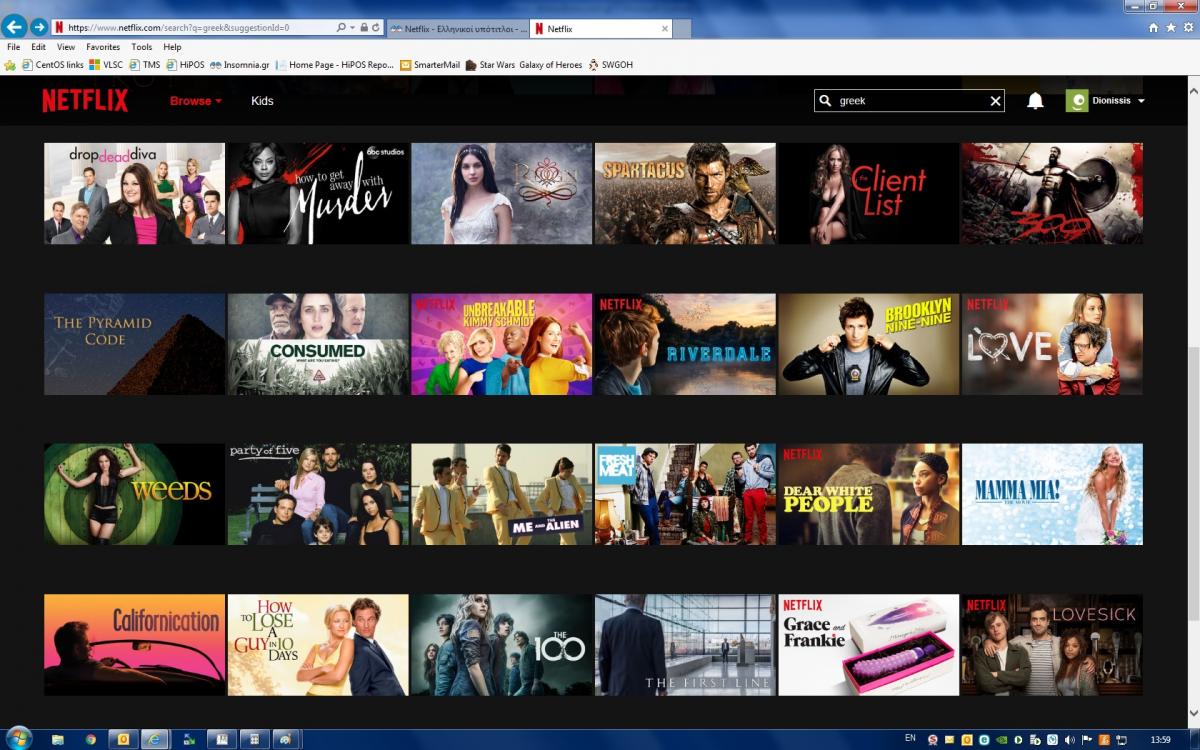1200x750 pixels.
Task: Open Outlook from the taskbar
Action: [124, 739]
